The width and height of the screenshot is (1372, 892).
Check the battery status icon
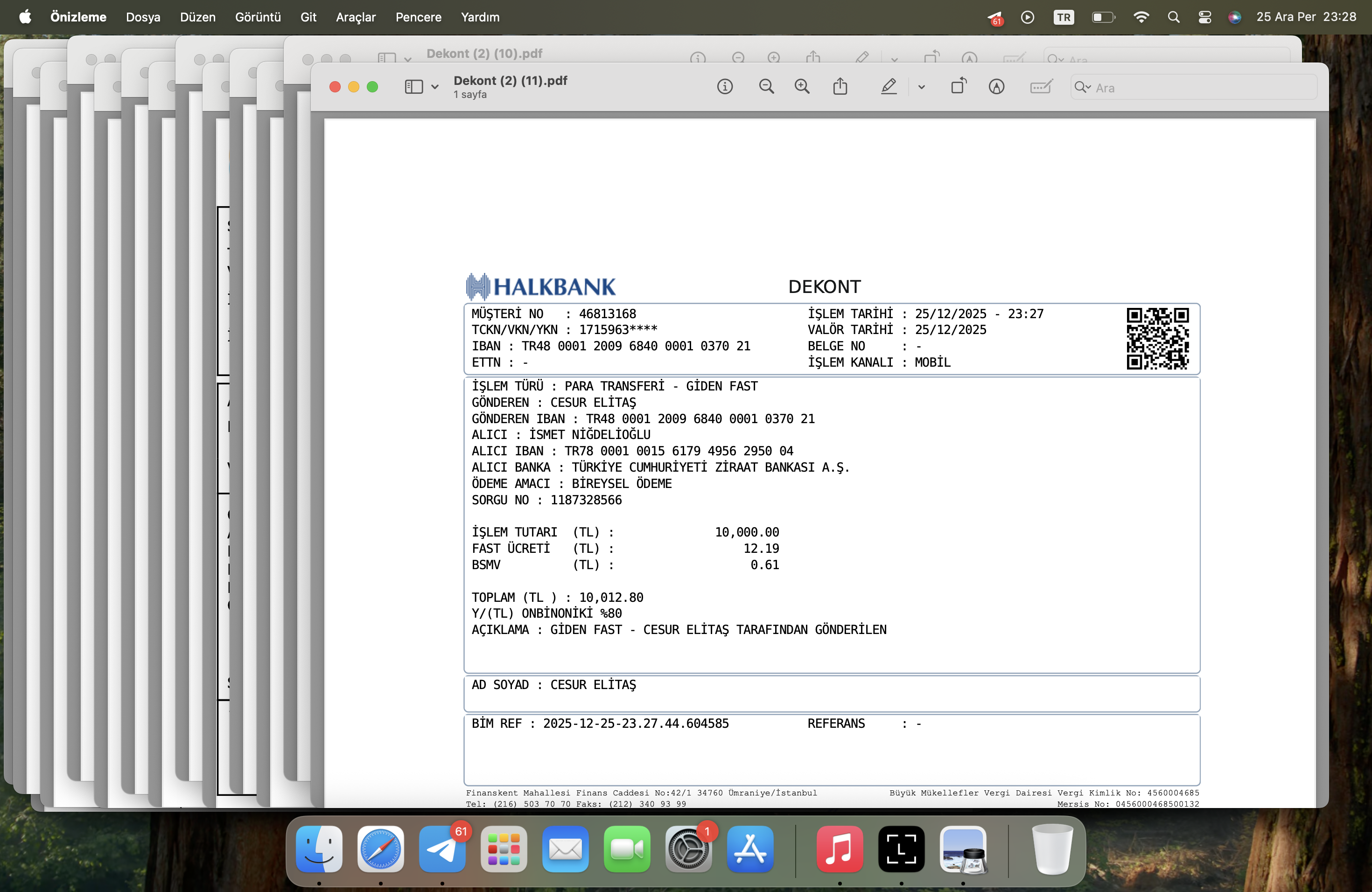pos(1104,17)
